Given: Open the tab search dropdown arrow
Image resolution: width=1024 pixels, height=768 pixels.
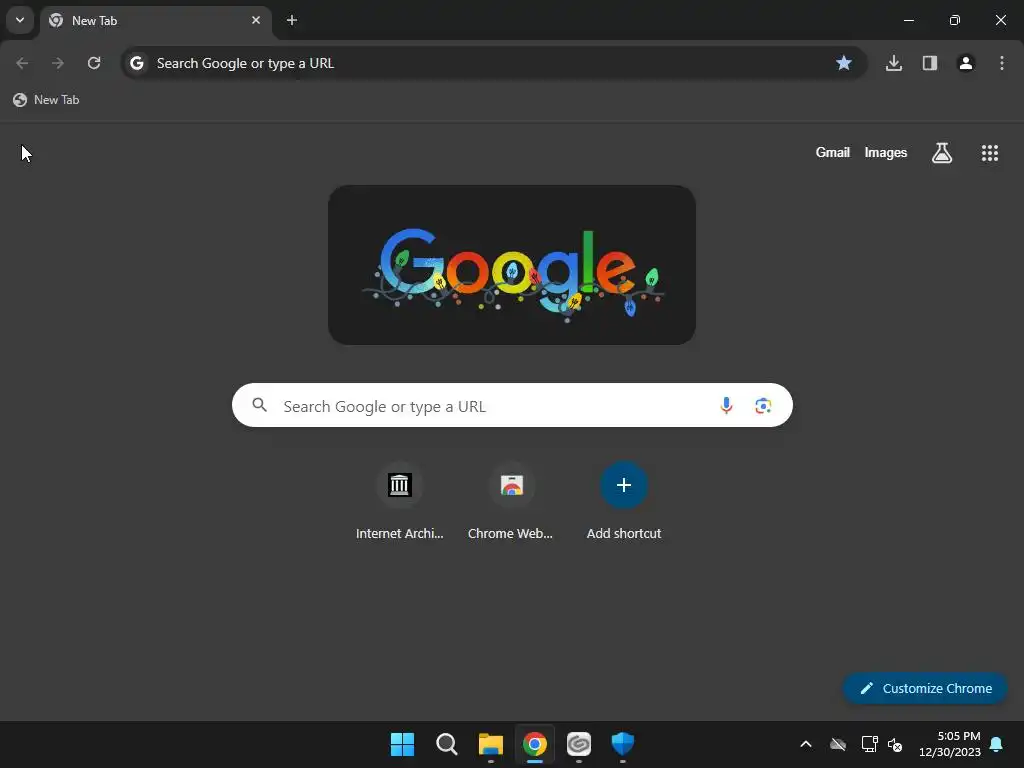Looking at the screenshot, I should (20, 20).
